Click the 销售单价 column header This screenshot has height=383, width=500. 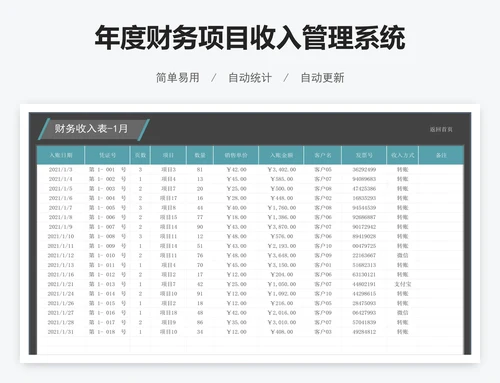(x=236, y=155)
